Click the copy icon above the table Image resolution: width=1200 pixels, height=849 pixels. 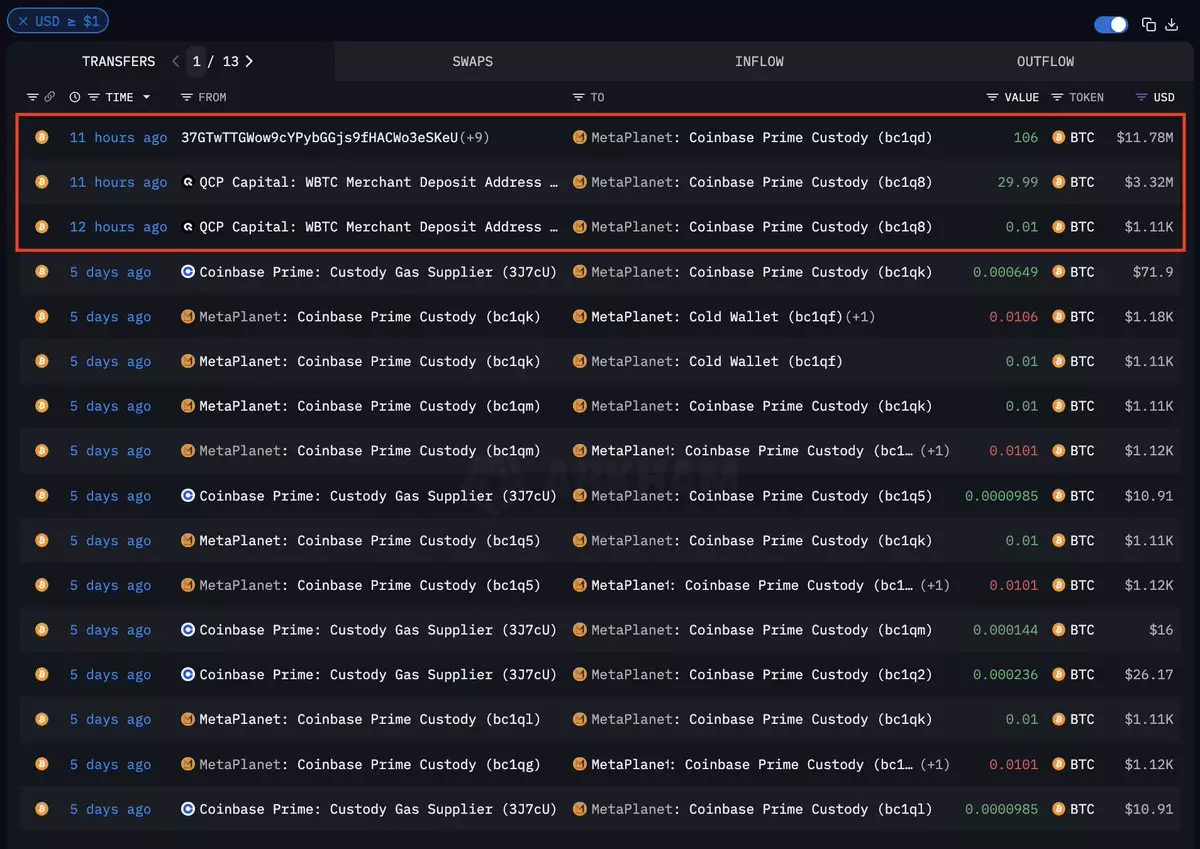coord(1149,24)
